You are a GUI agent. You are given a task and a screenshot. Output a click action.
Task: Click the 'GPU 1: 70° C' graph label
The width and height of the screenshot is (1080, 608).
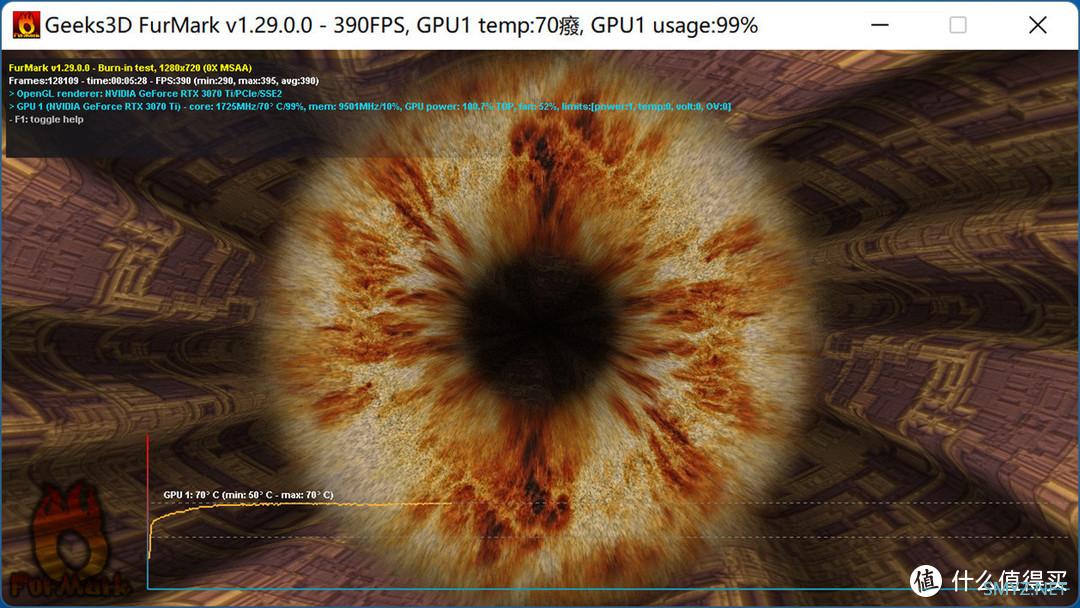coord(248,494)
